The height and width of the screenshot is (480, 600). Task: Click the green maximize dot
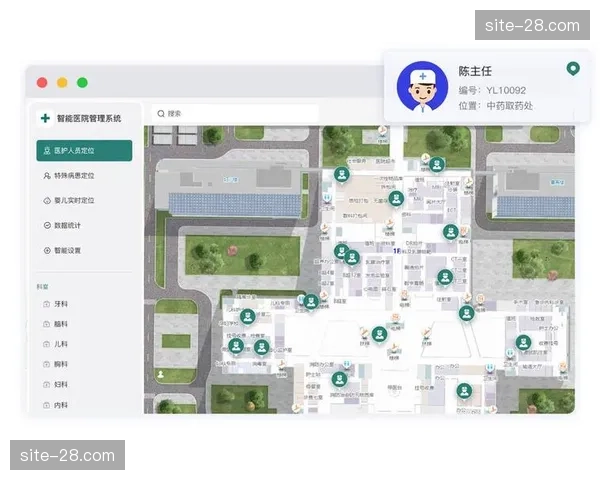(x=82, y=83)
